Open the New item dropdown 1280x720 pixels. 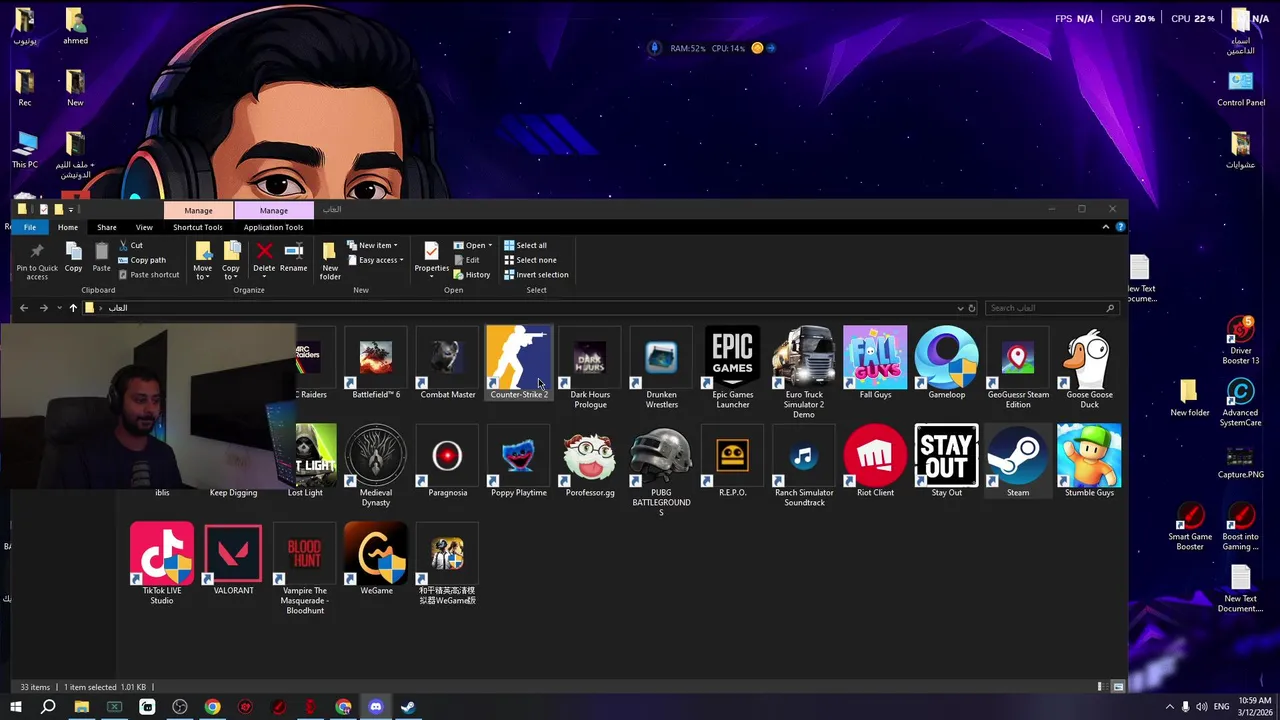tap(372, 245)
